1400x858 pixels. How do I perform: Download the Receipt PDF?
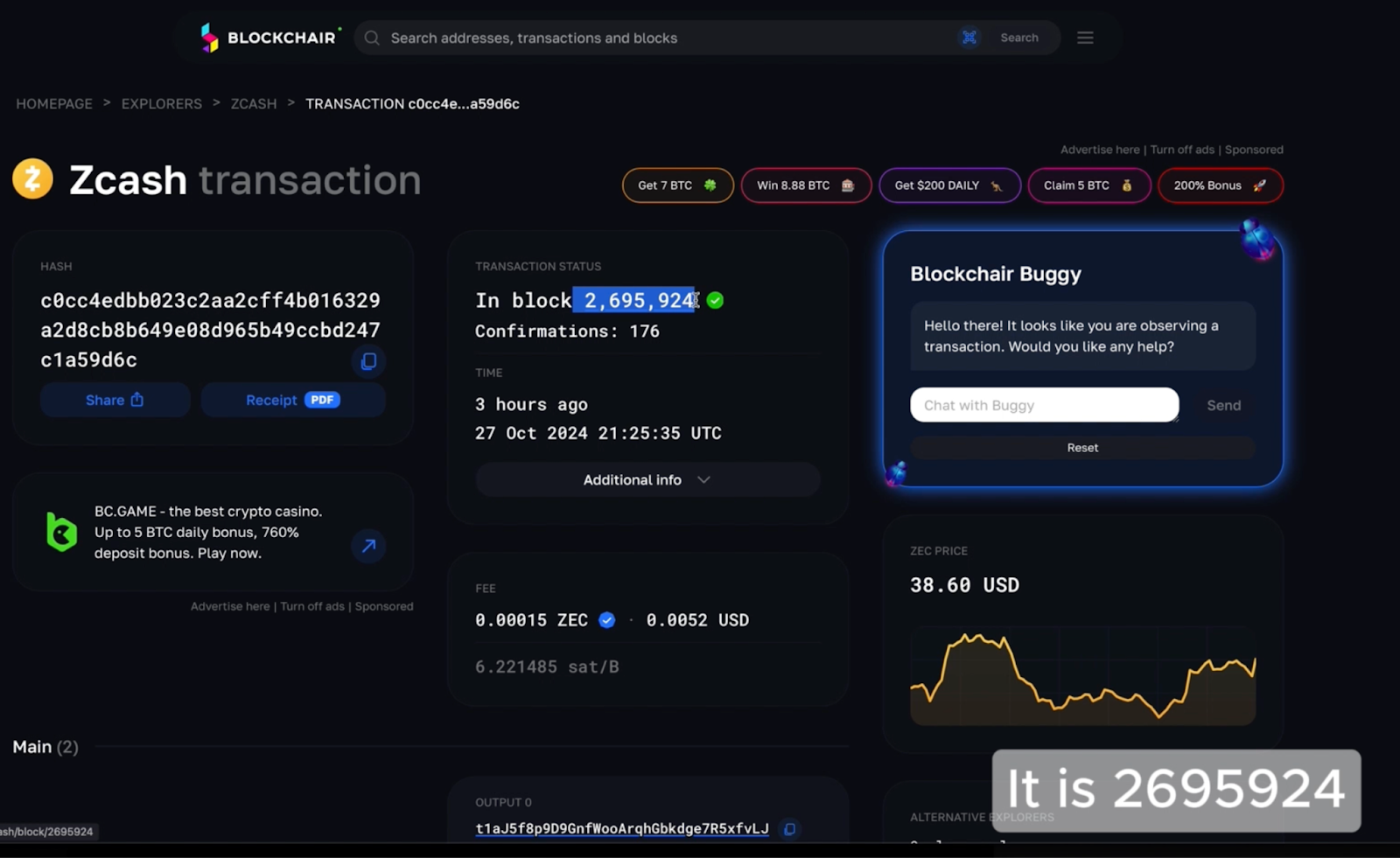tap(293, 400)
